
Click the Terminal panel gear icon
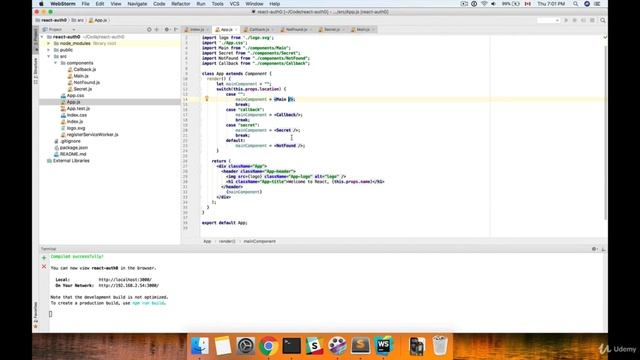pyautogui.click(x=594, y=249)
